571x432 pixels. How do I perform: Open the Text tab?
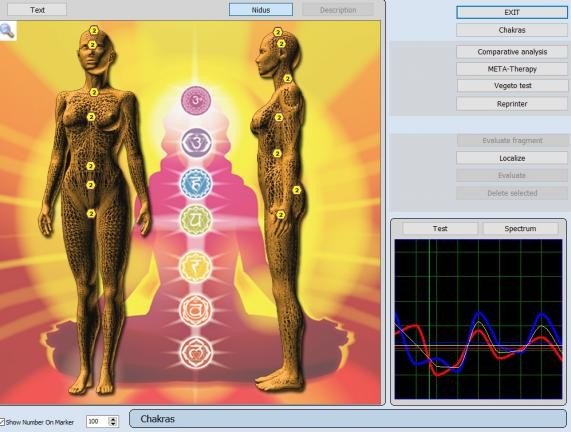click(x=37, y=10)
